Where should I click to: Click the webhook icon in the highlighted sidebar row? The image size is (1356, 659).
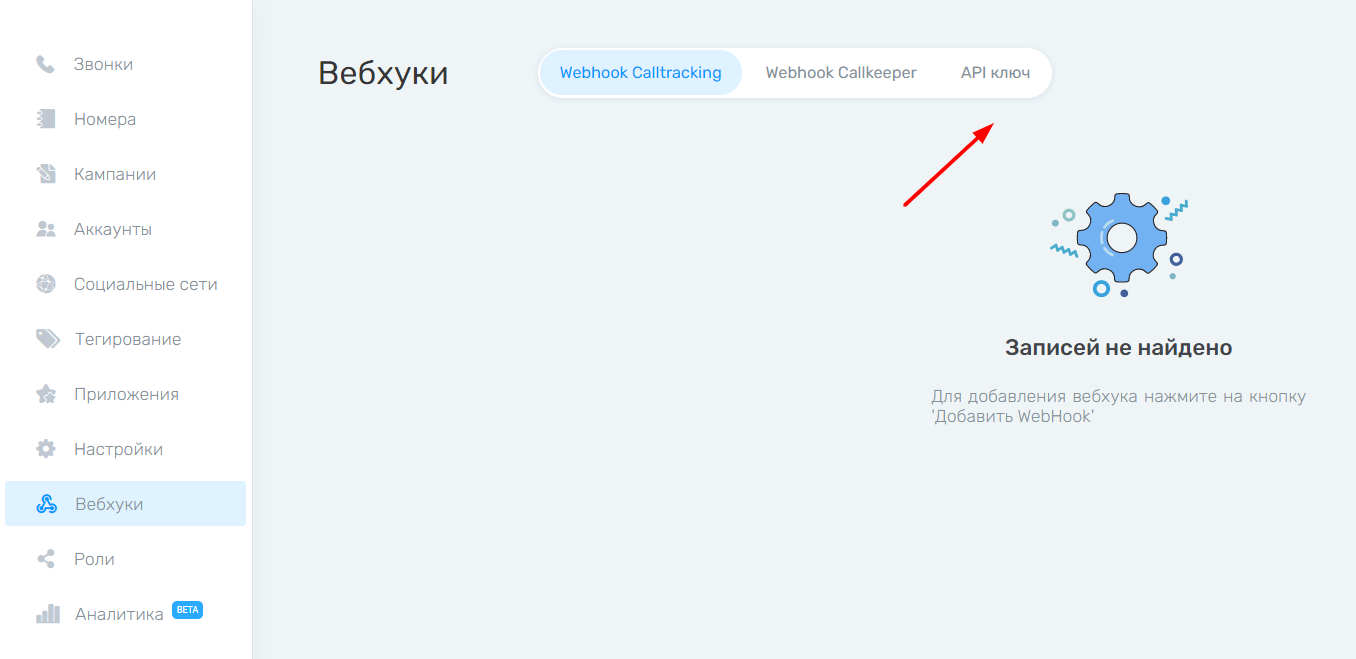pos(46,504)
